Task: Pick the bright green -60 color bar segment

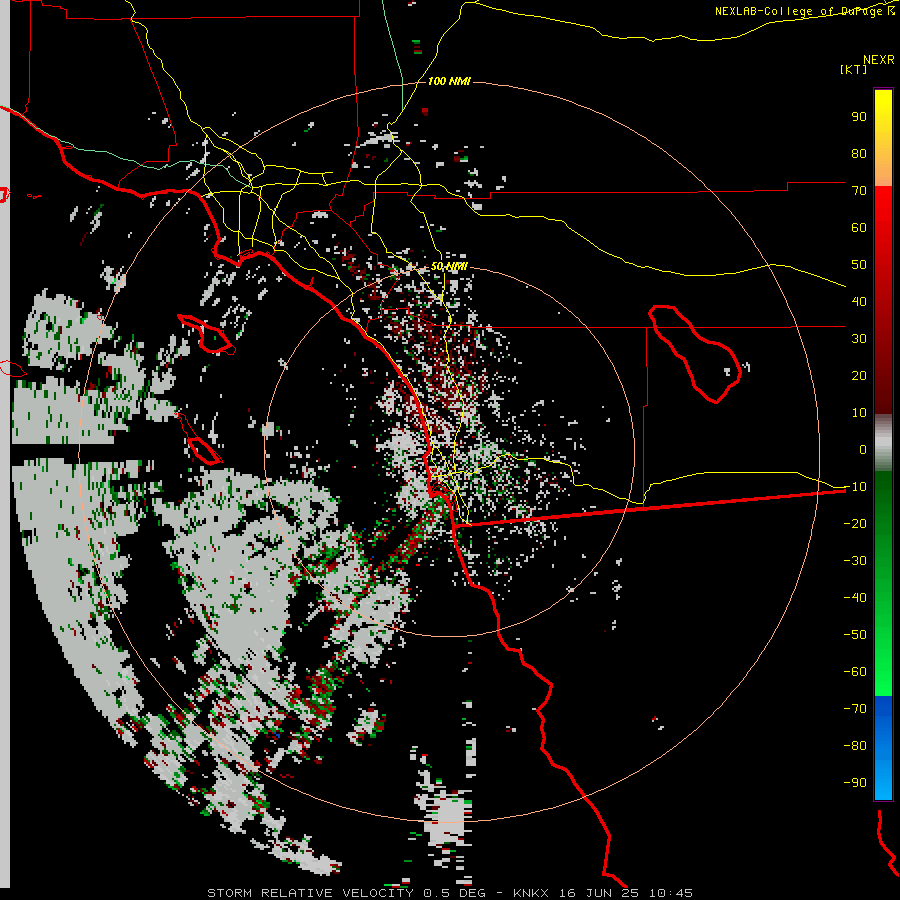Action: 883,672
